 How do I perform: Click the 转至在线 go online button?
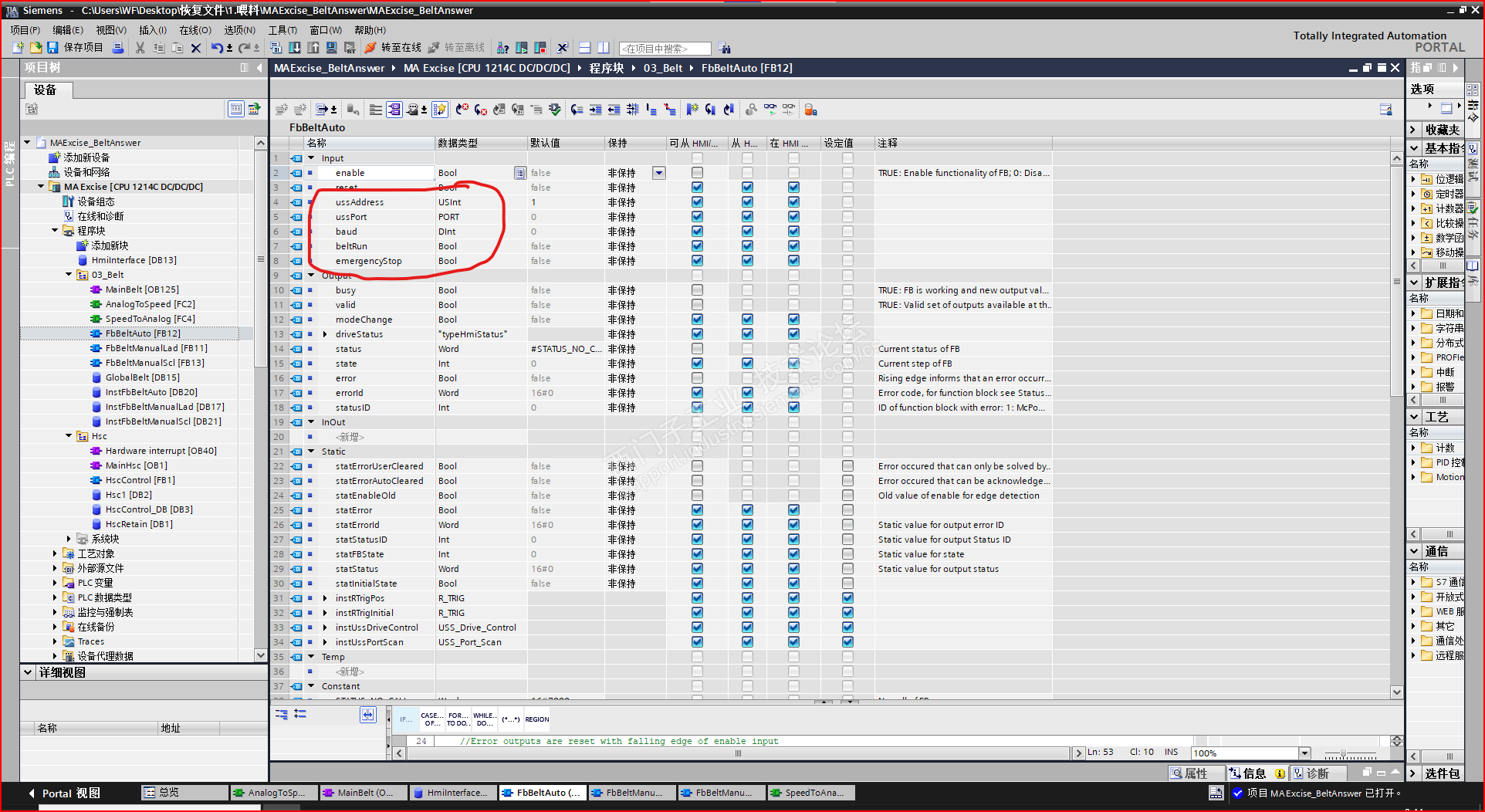393,48
